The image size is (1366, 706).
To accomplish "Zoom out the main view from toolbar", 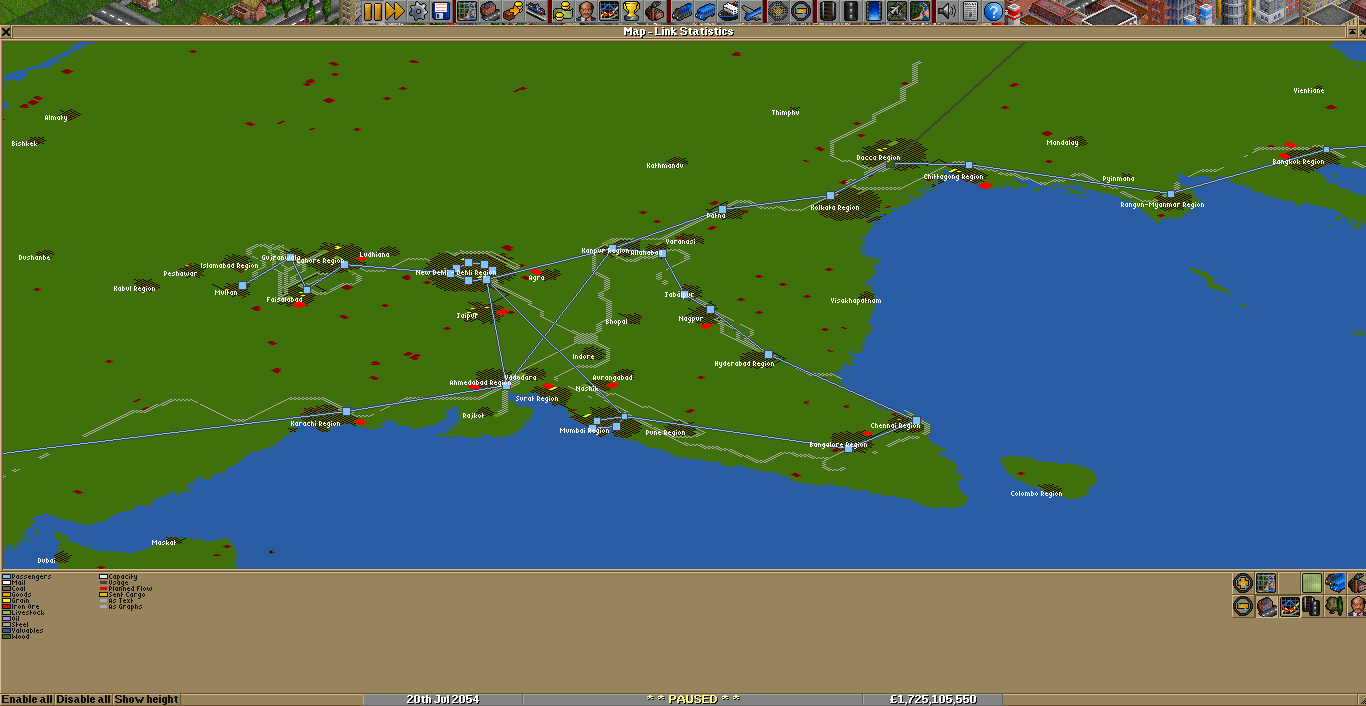I will coord(800,12).
